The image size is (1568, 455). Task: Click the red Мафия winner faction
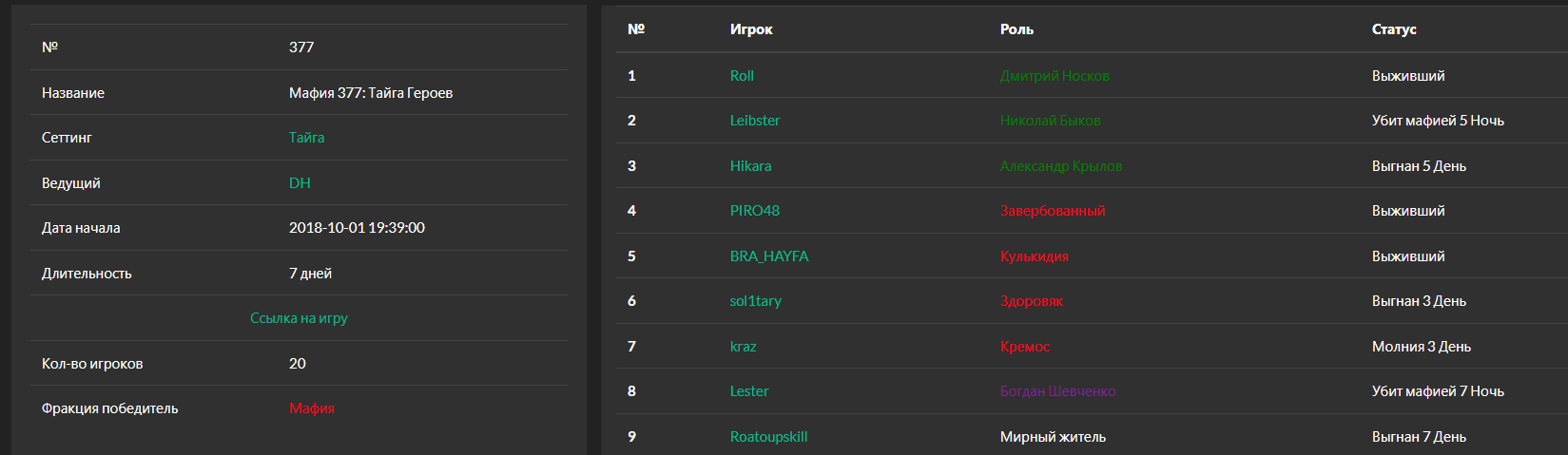pyautogui.click(x=312, y=408)
